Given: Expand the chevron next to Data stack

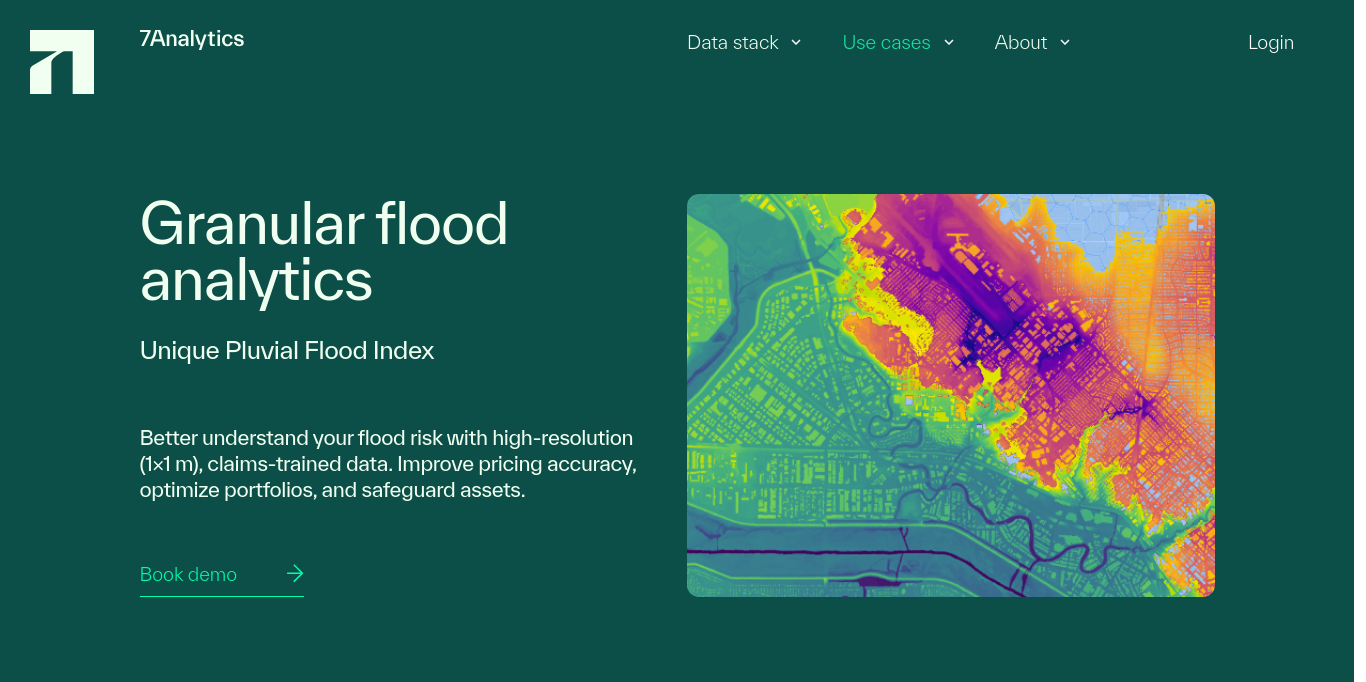Looking at the screenshot, I should pos(796,42).
